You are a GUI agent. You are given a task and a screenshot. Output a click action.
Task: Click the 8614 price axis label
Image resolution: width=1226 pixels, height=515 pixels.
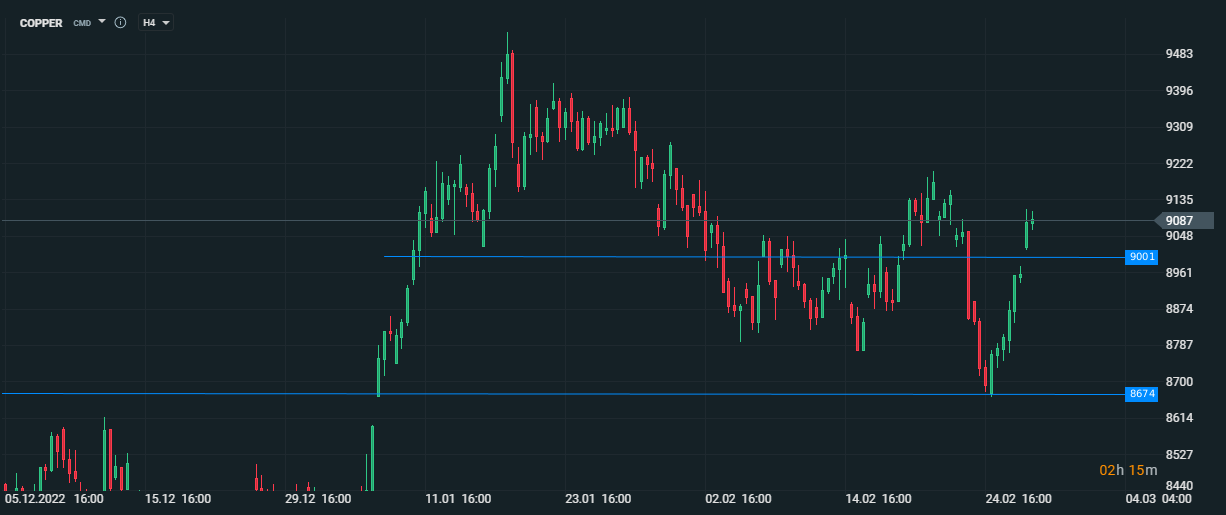tap(1179, 417)
